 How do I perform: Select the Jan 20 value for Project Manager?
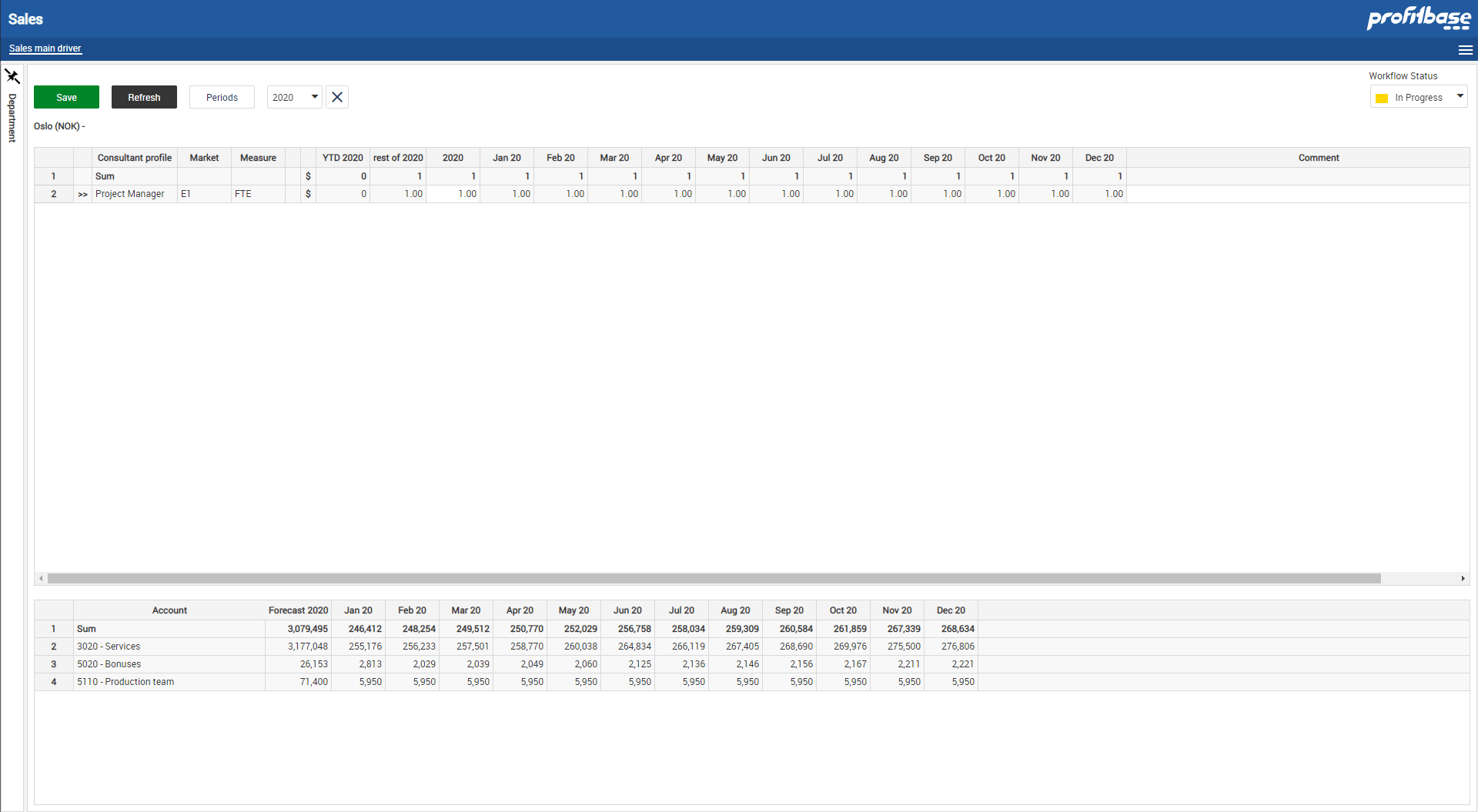click(x=508, y=194)
